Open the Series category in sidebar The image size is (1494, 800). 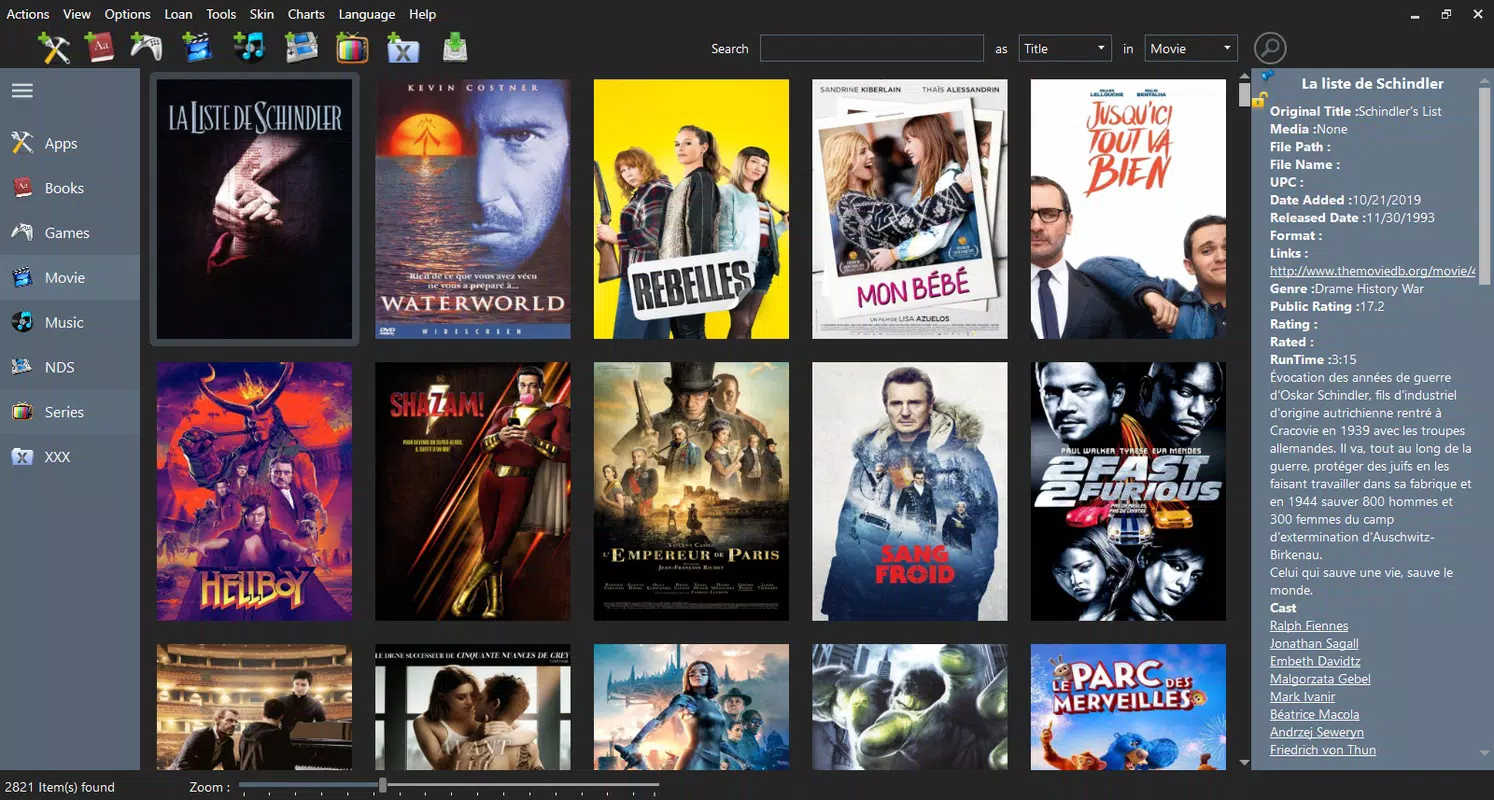pyautogui.click(x=70, y=412)
